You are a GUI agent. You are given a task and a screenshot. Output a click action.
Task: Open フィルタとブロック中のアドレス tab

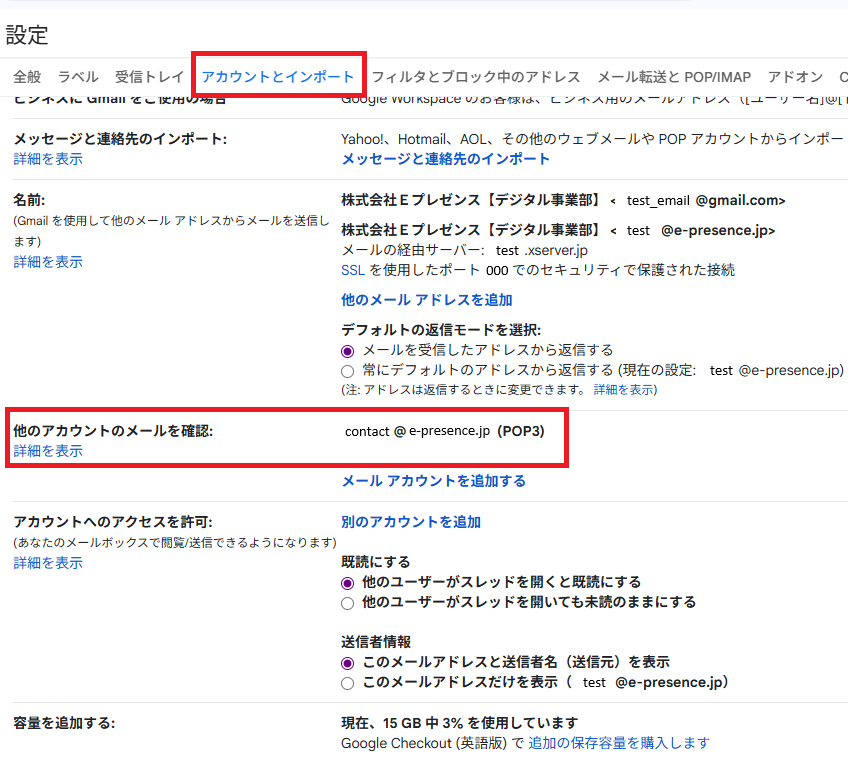coord(475,77)
